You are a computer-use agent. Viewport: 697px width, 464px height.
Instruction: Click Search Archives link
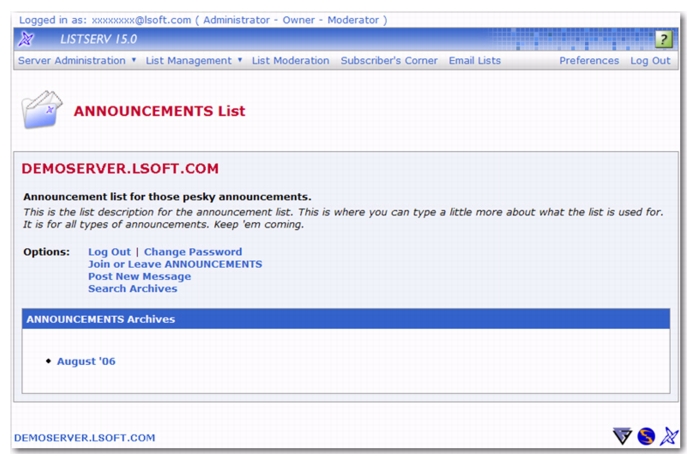132,289
